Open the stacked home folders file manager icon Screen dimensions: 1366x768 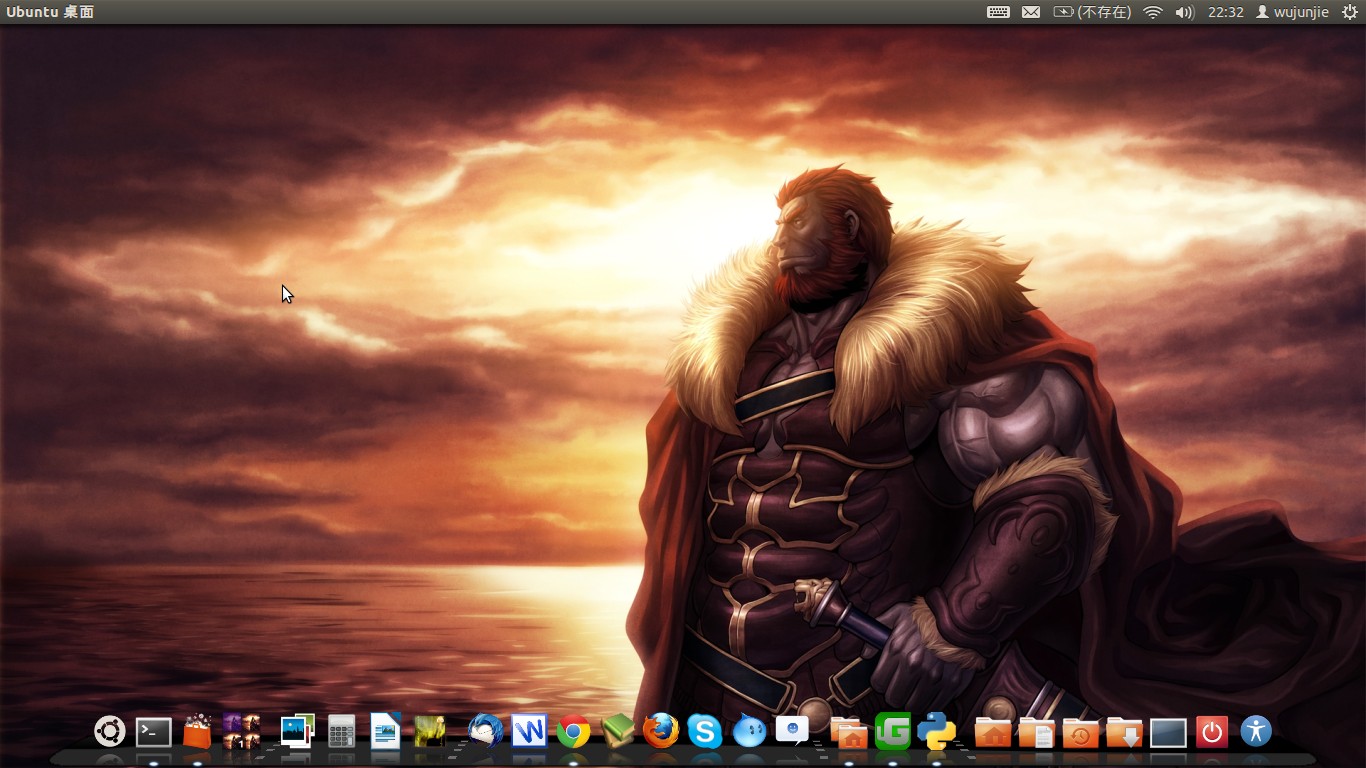point(849,732)
